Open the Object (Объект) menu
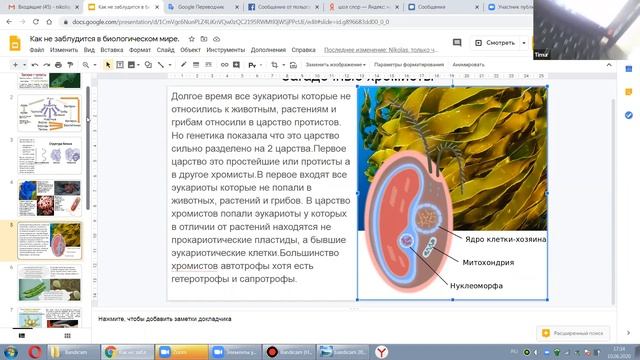 click(x=190, y=50)
